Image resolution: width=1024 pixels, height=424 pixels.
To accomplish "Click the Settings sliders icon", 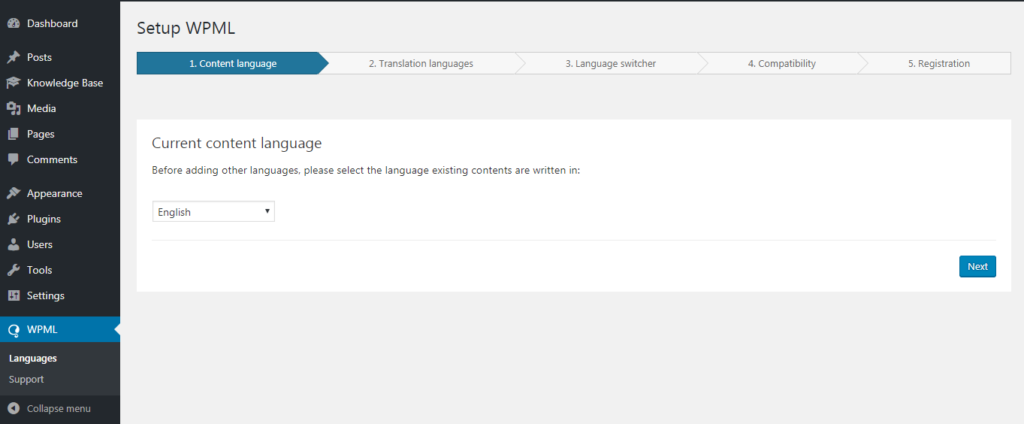I will point(13,296).
